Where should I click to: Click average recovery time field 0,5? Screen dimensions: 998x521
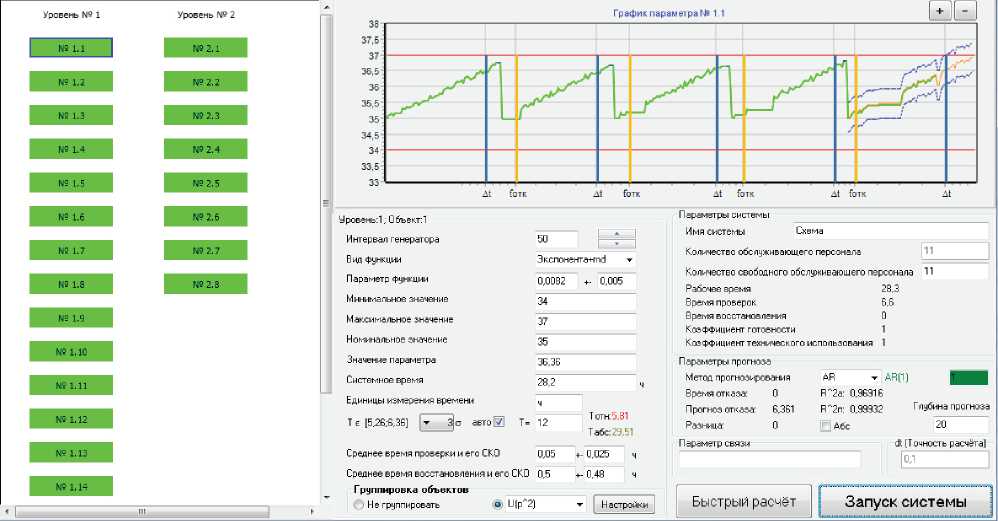(554, 474)
